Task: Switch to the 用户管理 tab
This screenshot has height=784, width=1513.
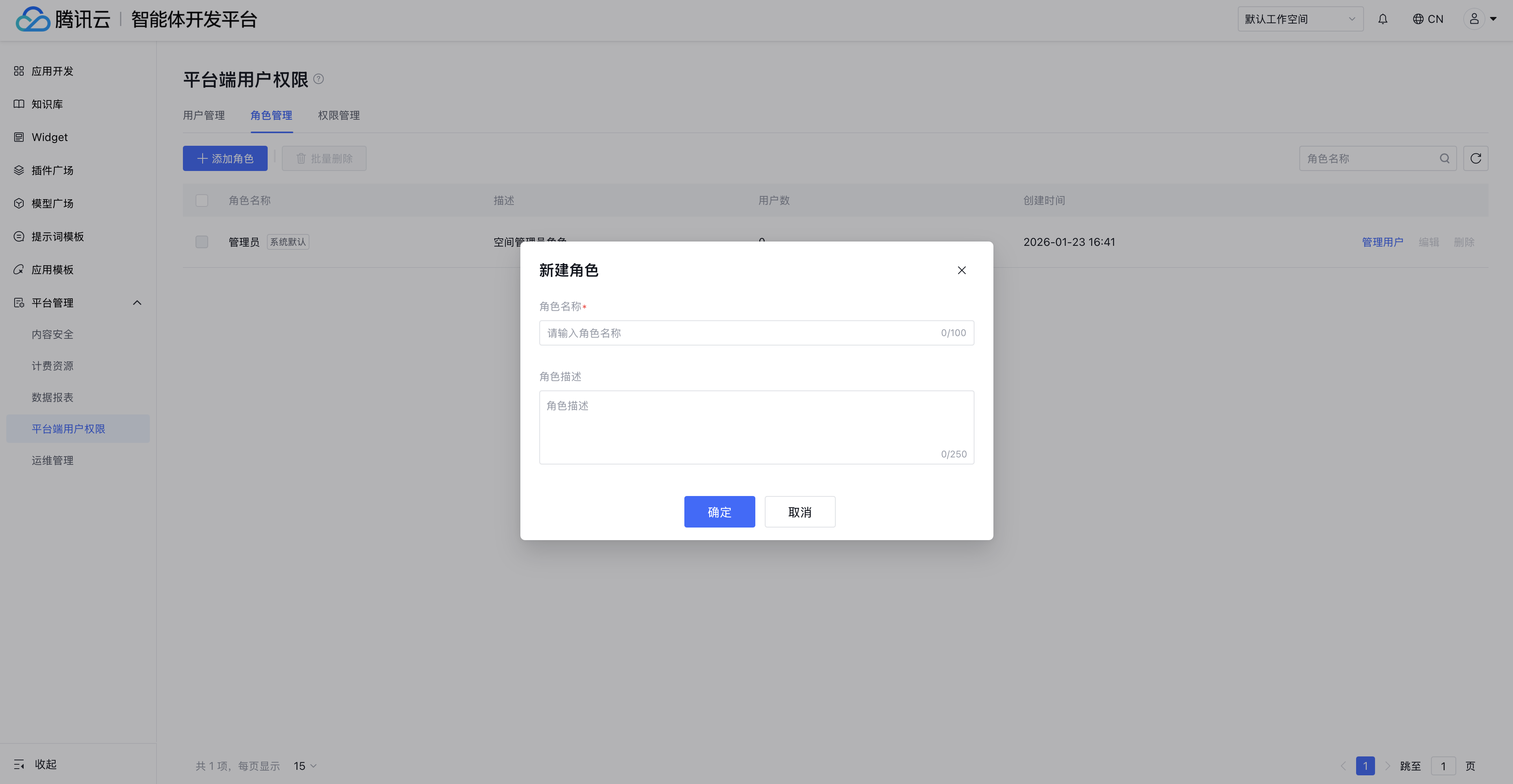Action: (x=204, y=115)
